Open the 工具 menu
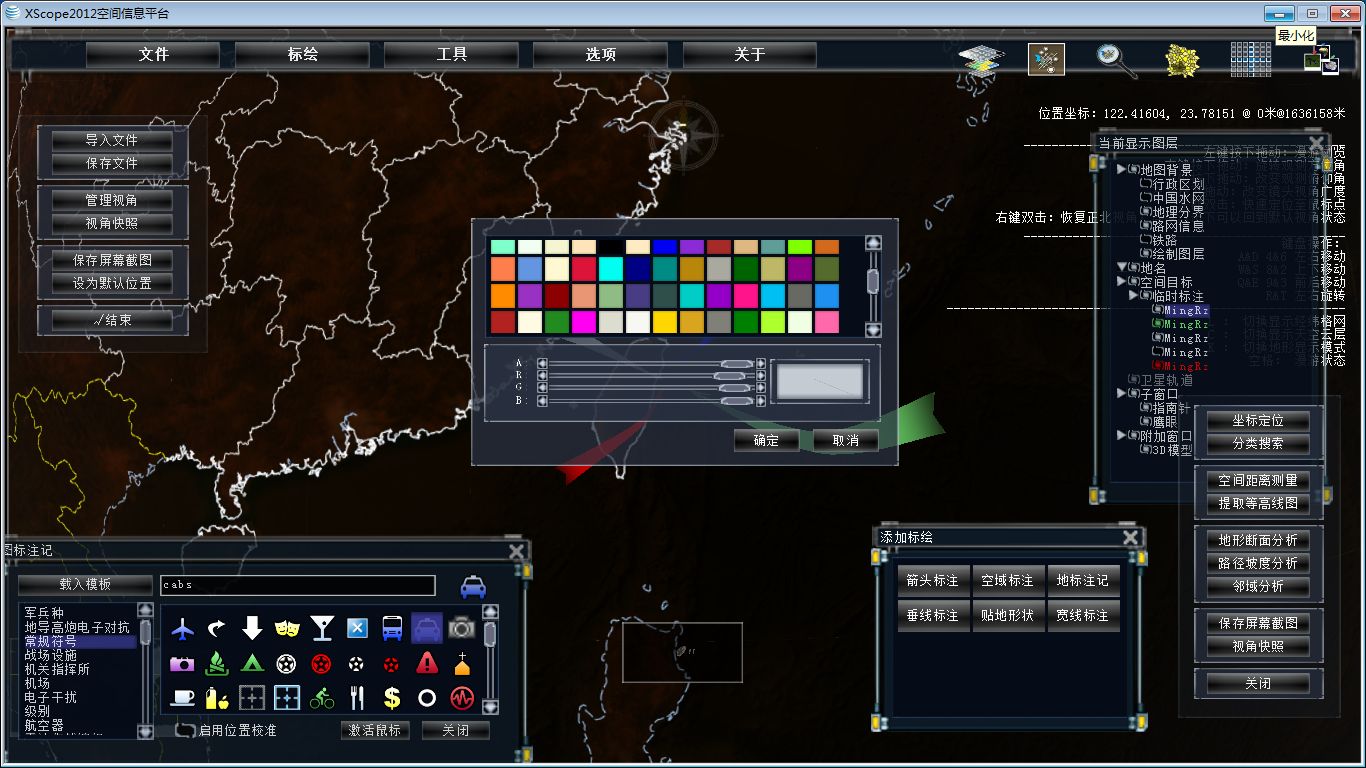 (x=451, y=55)
